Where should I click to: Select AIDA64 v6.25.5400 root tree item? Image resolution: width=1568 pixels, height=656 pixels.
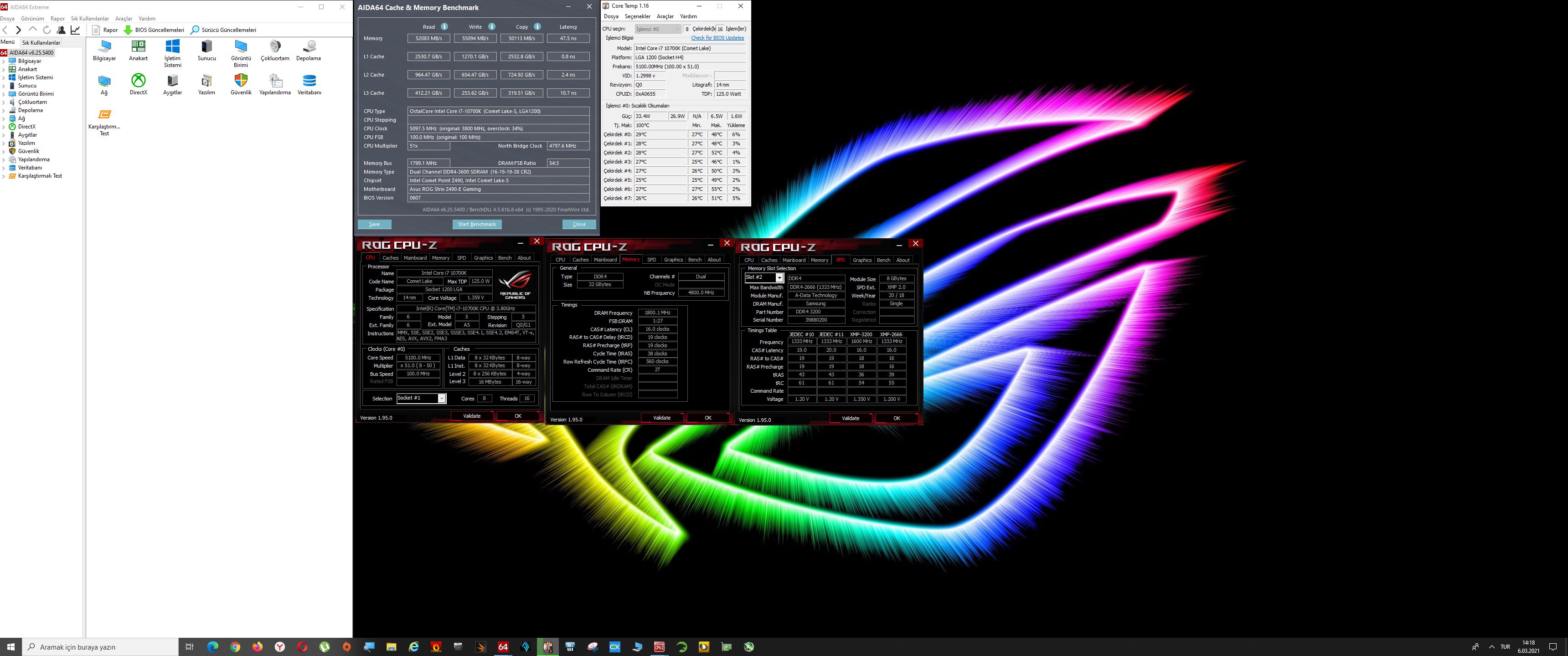[x=31, y=53]
